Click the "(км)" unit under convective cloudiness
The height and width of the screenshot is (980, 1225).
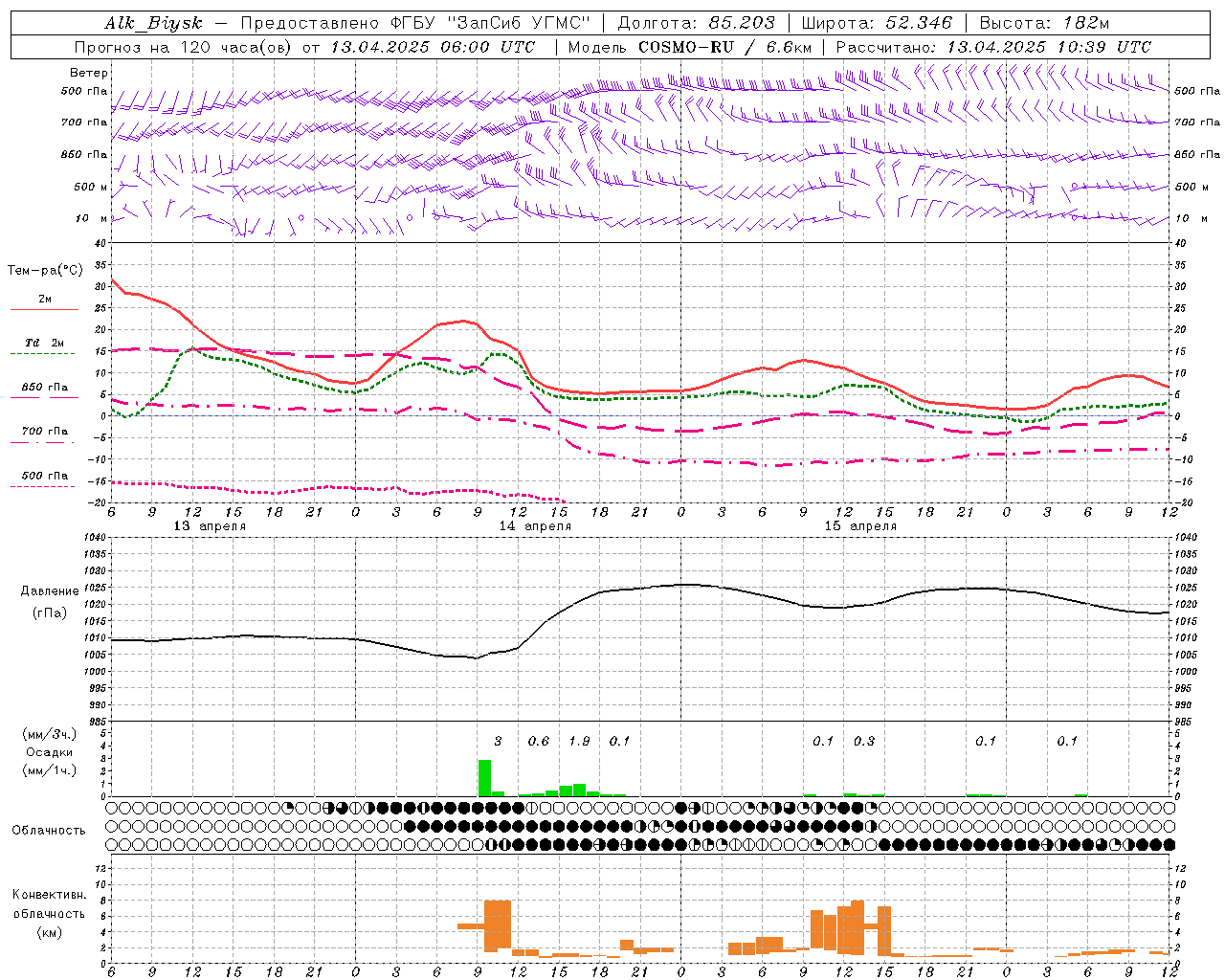[49, 933]
